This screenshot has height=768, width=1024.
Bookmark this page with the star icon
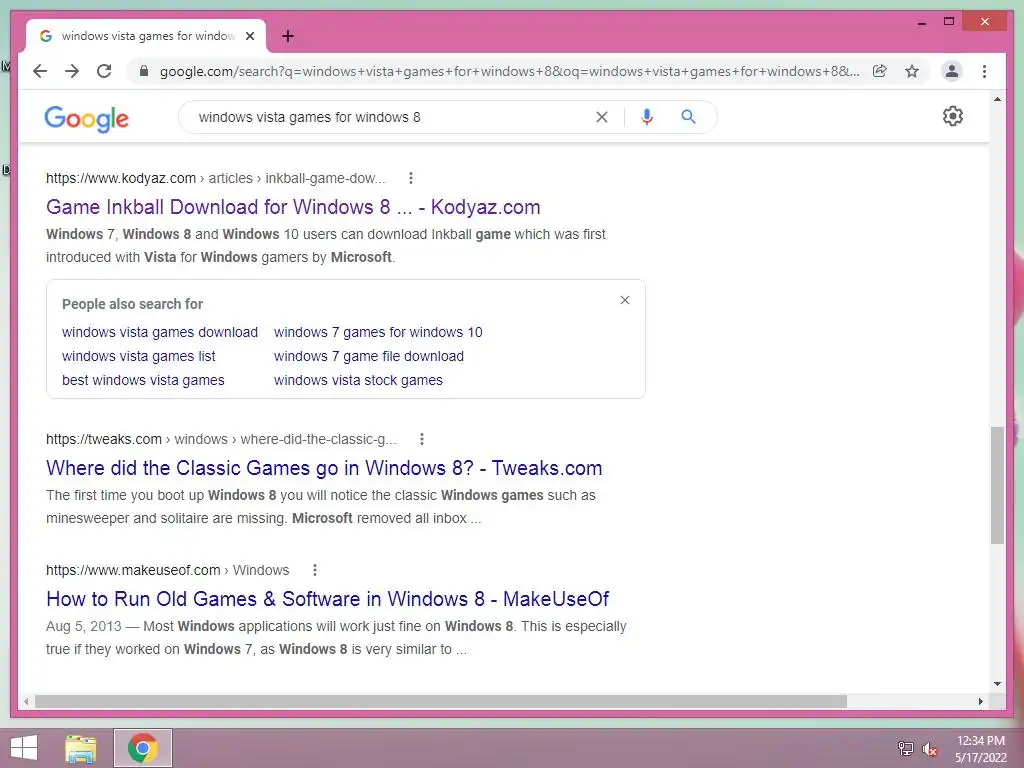pyautogui.click(x=912, y=71)
